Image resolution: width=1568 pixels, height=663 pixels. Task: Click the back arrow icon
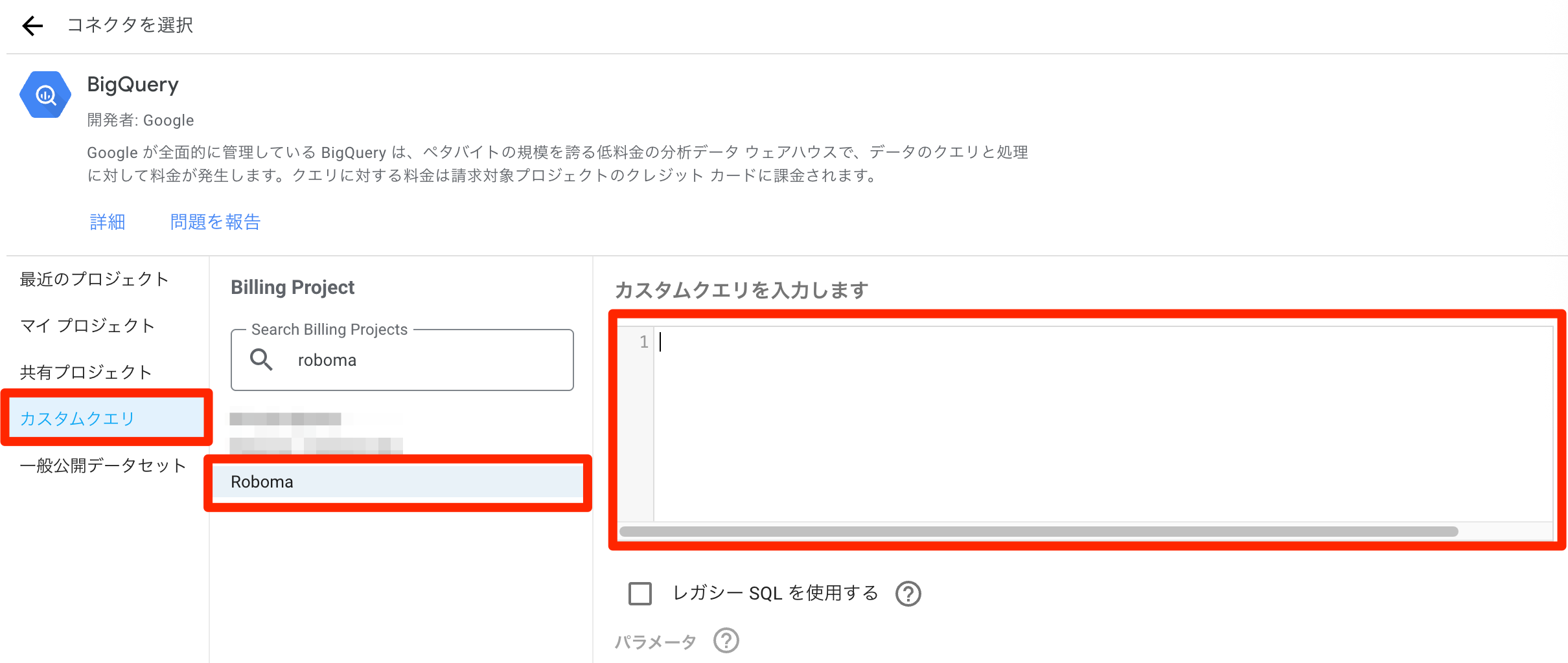[x=32, y=26]
